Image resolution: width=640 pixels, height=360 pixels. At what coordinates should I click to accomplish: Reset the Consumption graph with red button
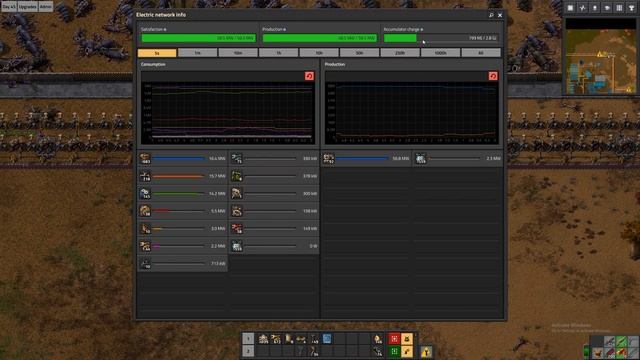pos(309,76)
